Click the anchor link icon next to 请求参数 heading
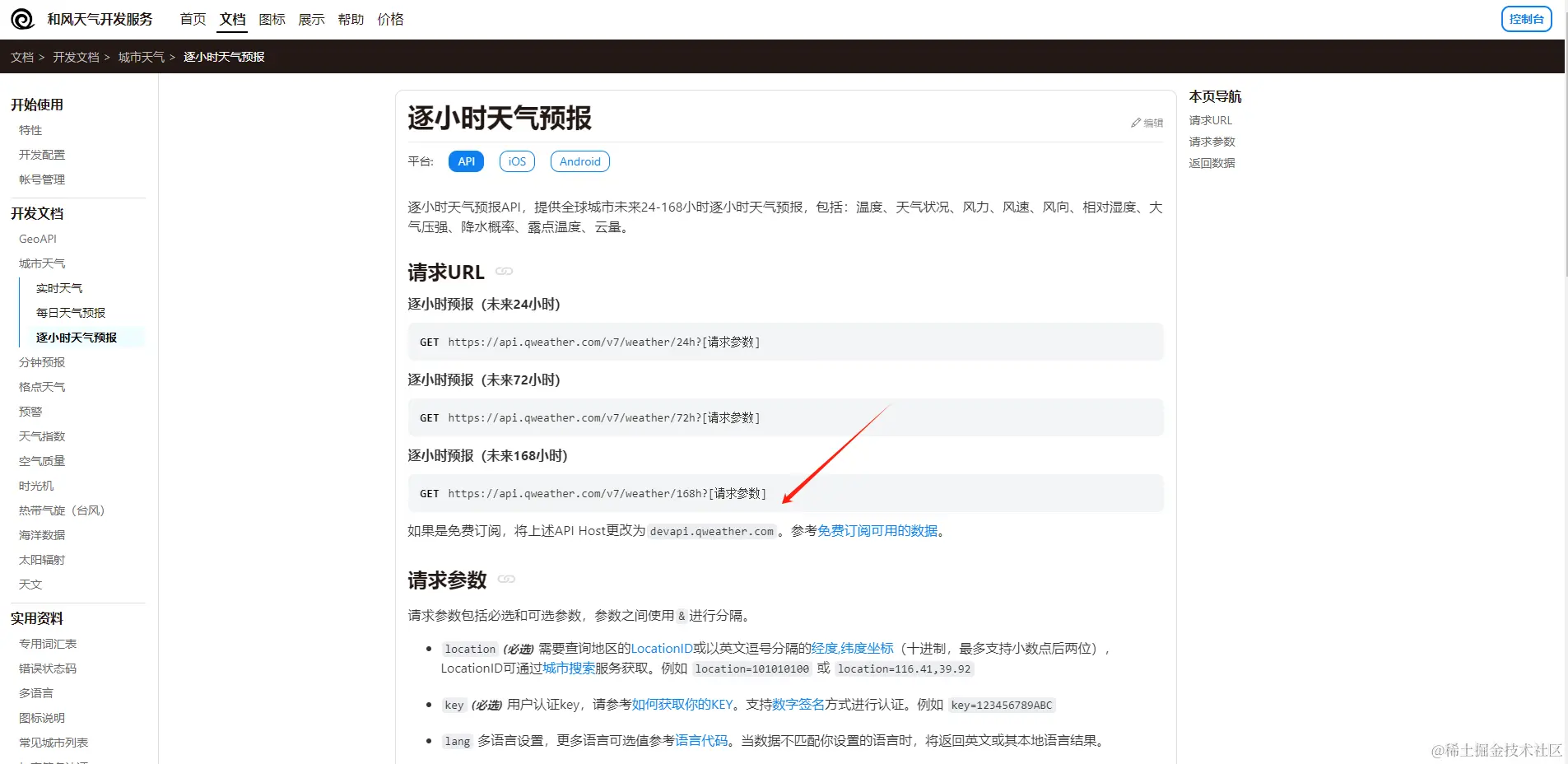1568x764 pixels. coord(507,580)
